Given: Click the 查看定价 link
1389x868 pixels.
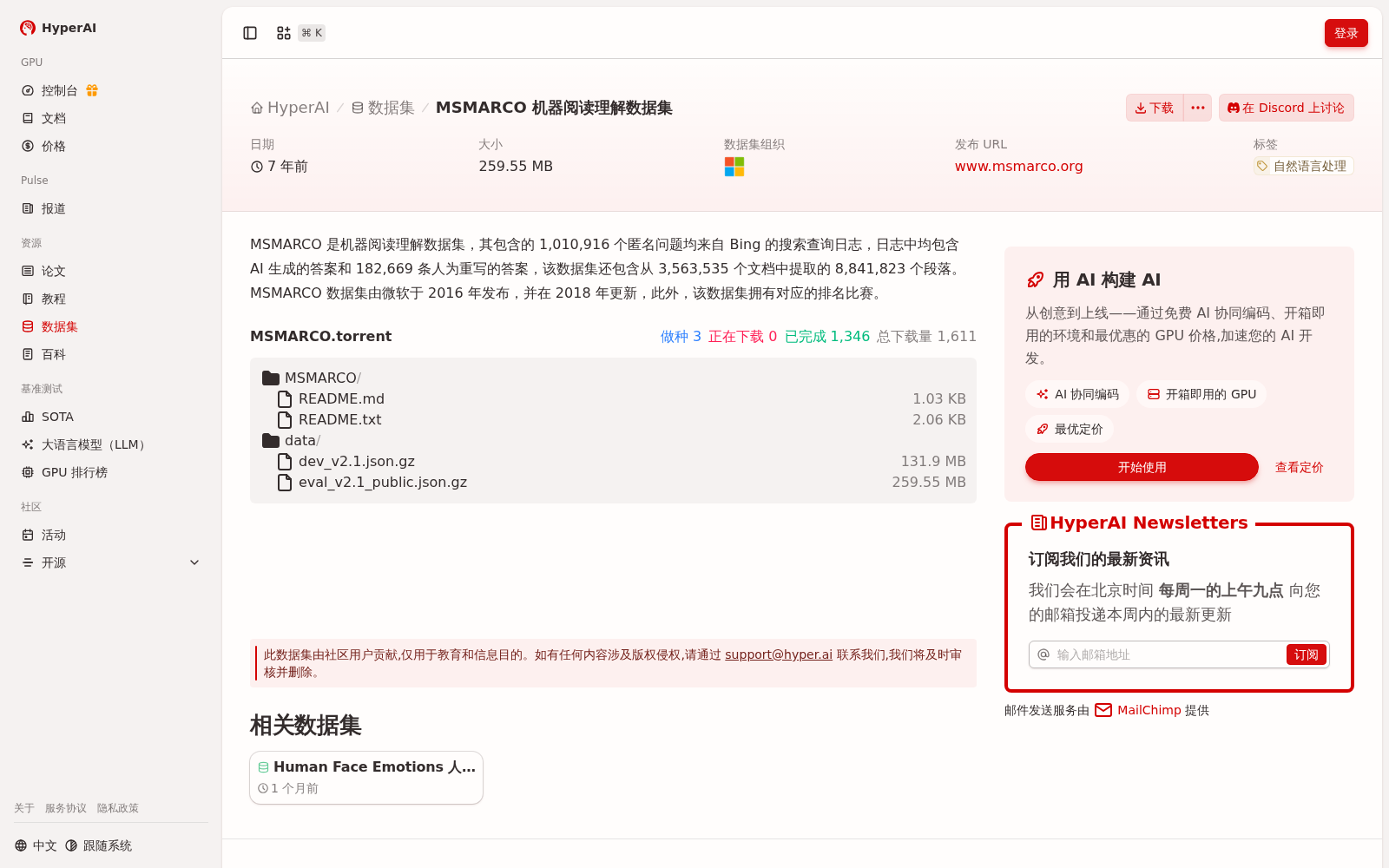Looking at the screenshot, I should (1299, 467).
